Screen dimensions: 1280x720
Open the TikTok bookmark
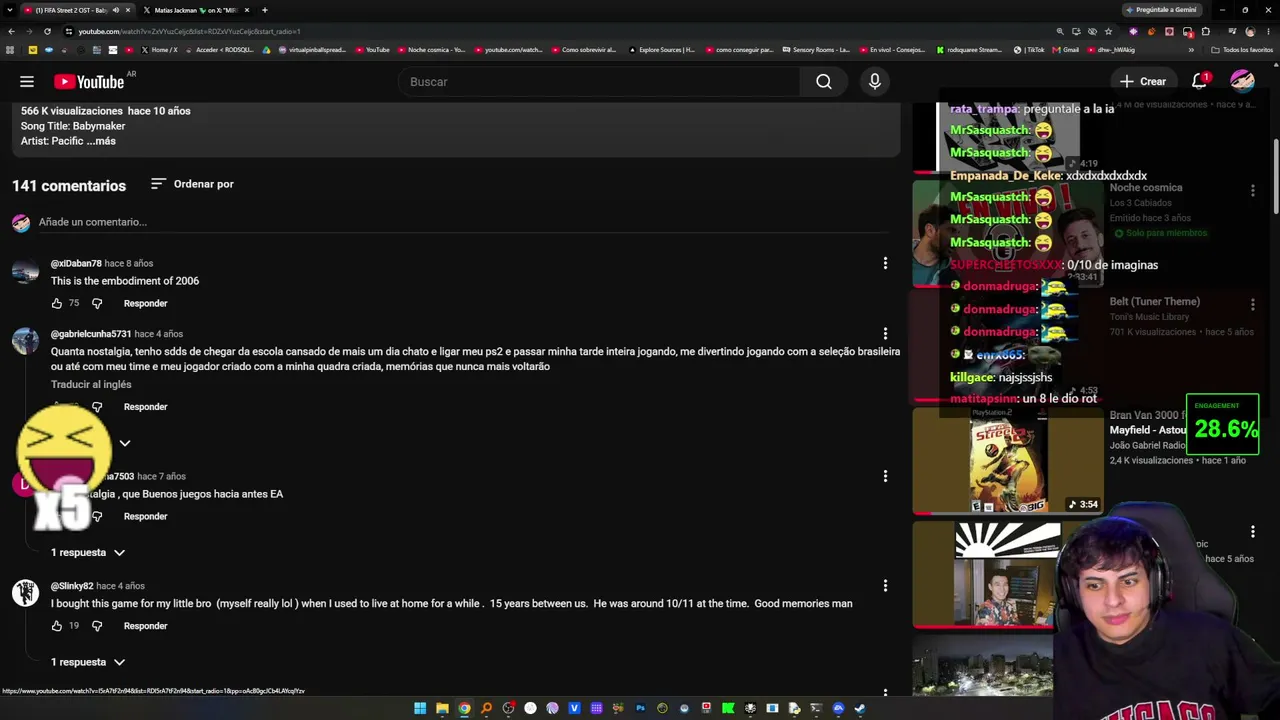pyautogui.click(x=1029, y=49)
